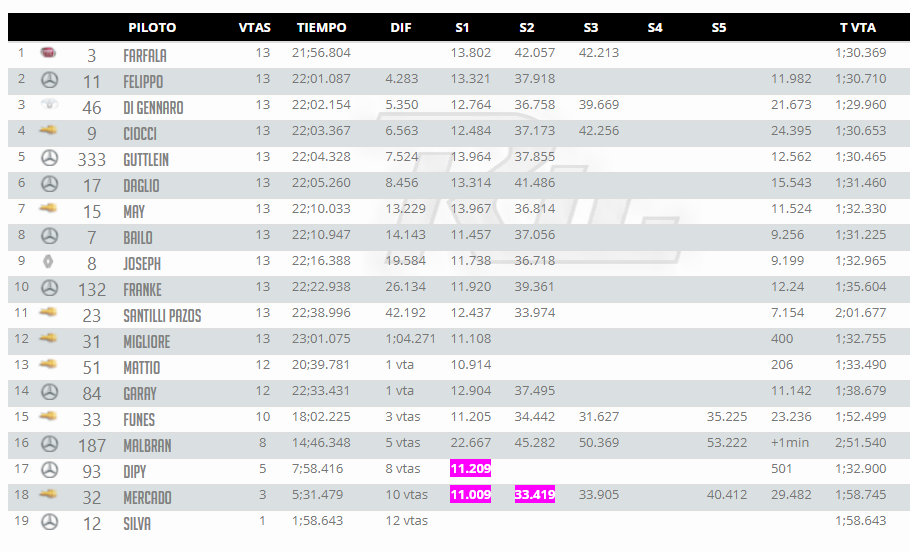
Task: Click car number 333 in GUTTLEIN row
Action: coord(92,160)
